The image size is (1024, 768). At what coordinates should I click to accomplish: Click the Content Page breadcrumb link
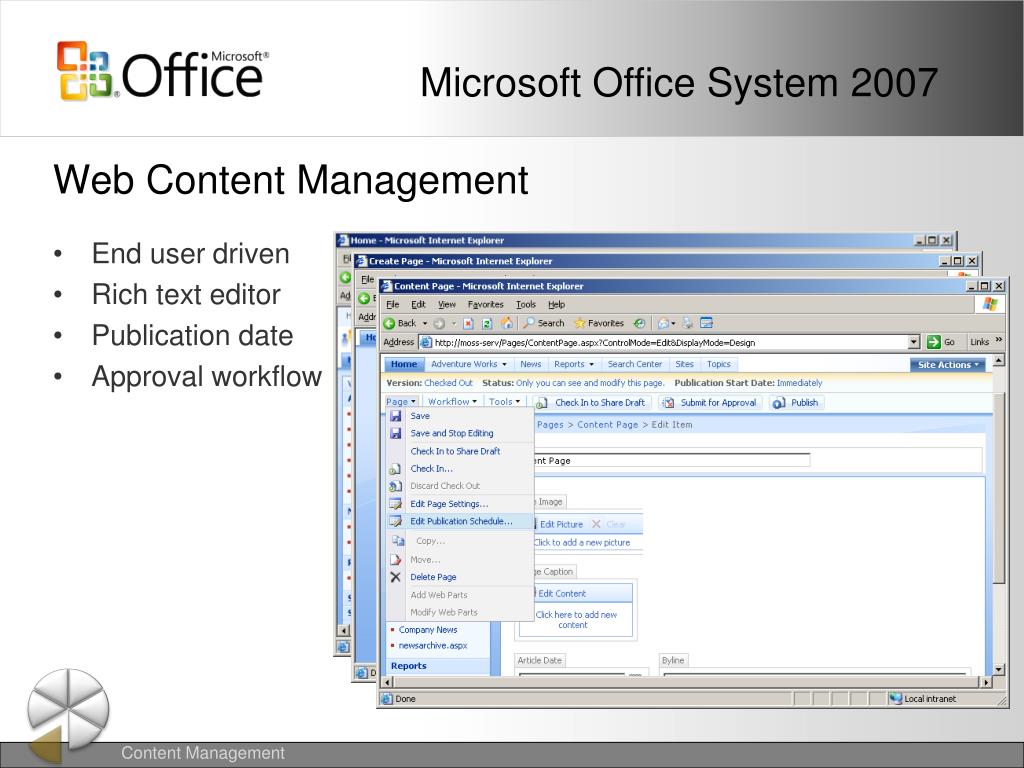(607, 424)
